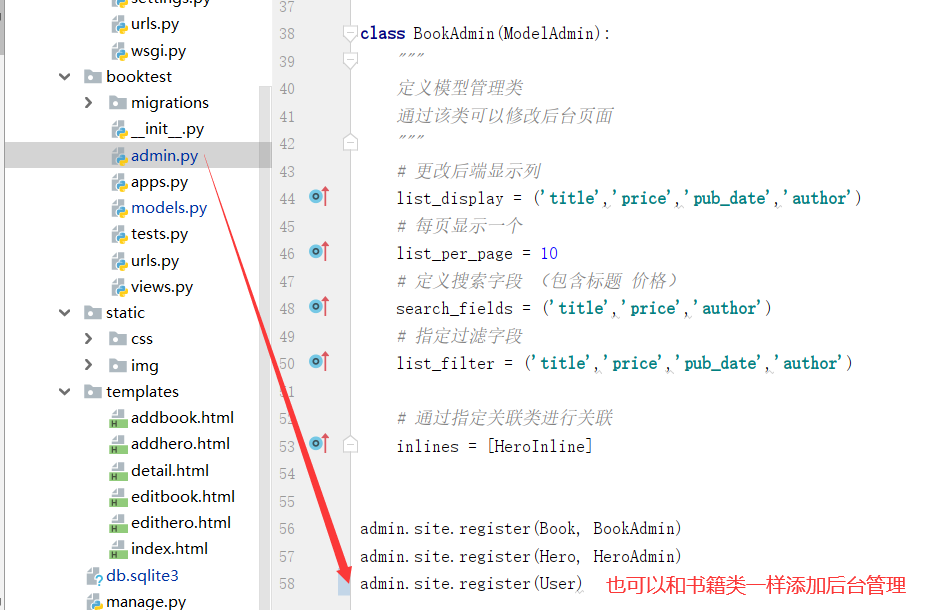Click 'admin.site.register(Hero, HeroAdmin)' line
Screen dimensions: 940x610
[520, 557]
